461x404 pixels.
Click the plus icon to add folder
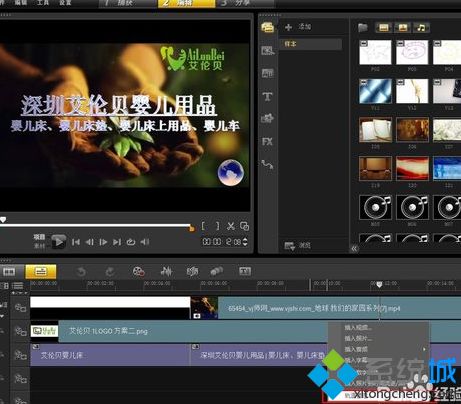[289, 27]
